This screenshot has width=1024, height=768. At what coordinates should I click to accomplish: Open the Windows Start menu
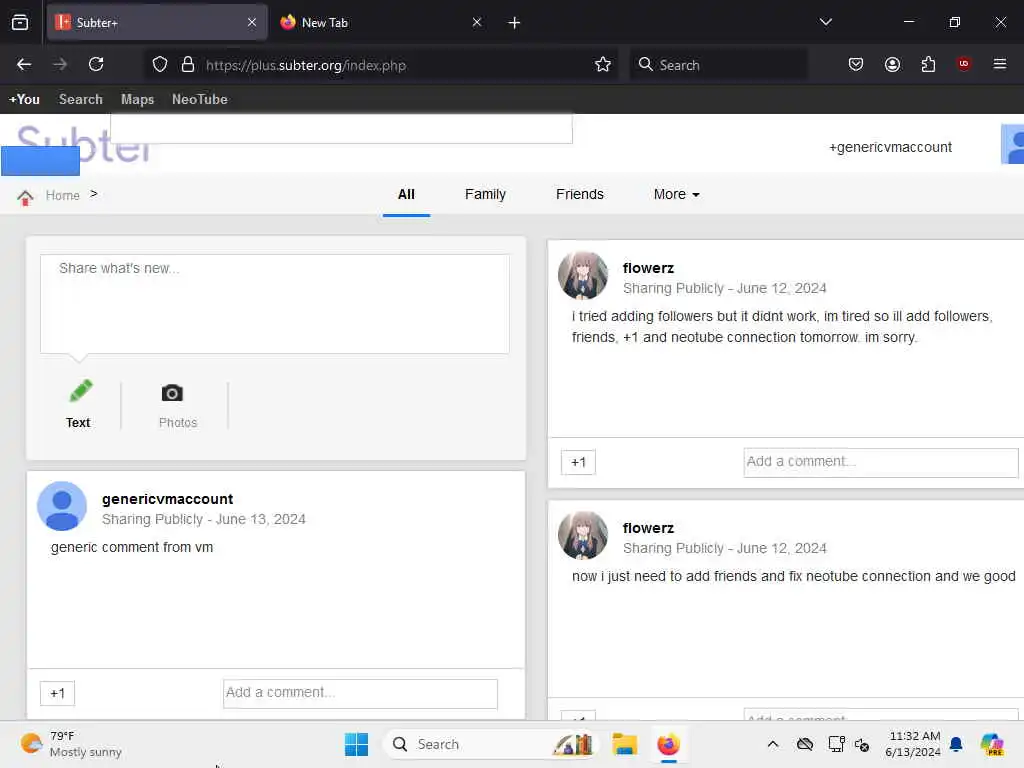point(357,744)
